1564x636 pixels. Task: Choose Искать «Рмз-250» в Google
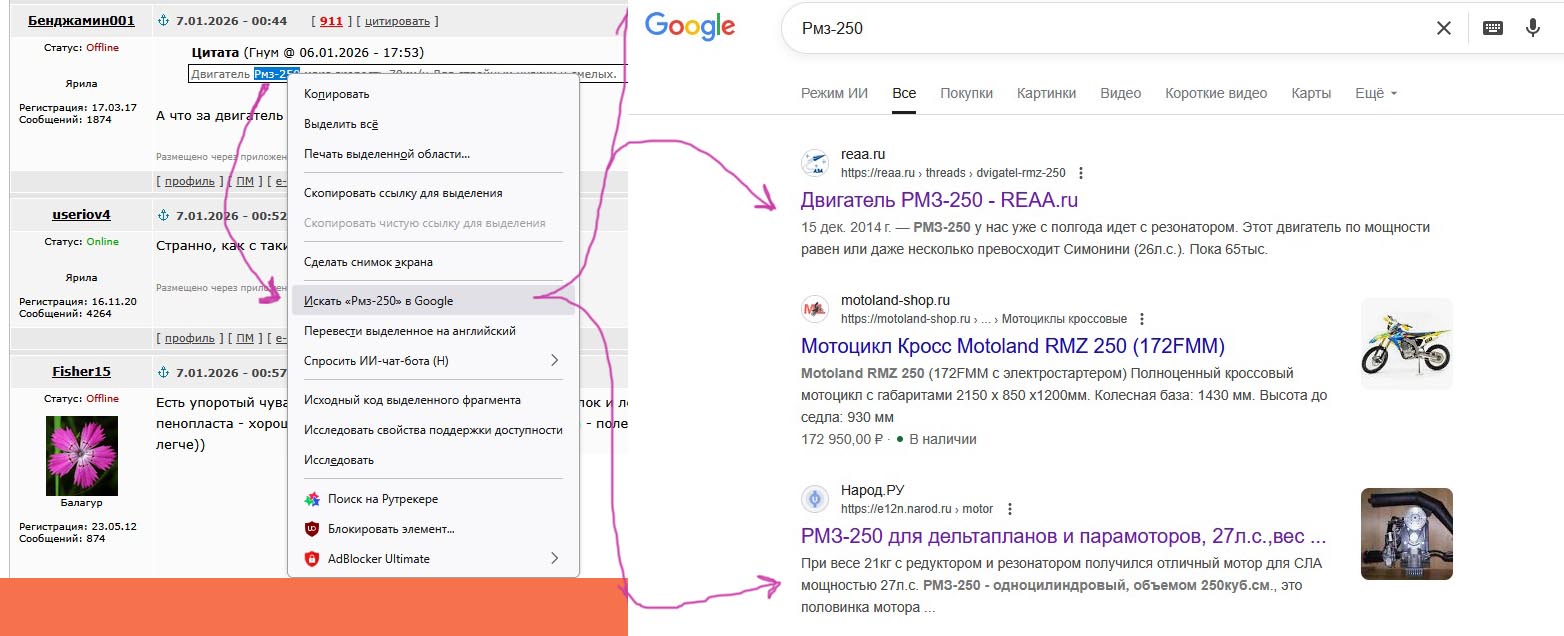[x=378, y=301]
